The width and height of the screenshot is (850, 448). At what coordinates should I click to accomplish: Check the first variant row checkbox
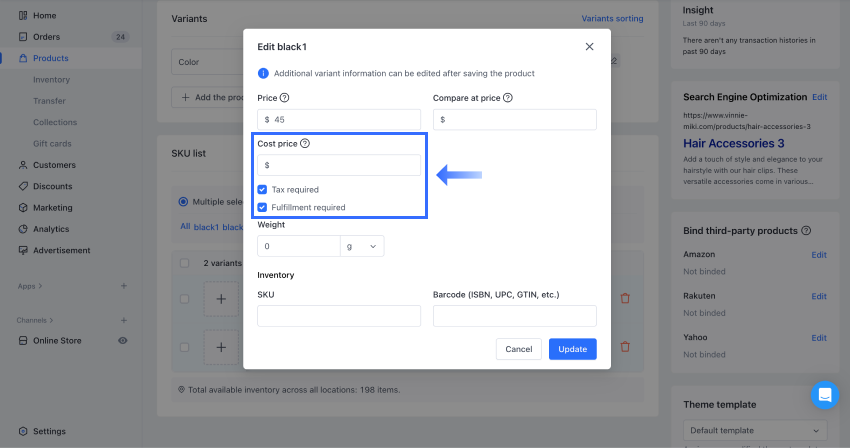tap(184, 299)
